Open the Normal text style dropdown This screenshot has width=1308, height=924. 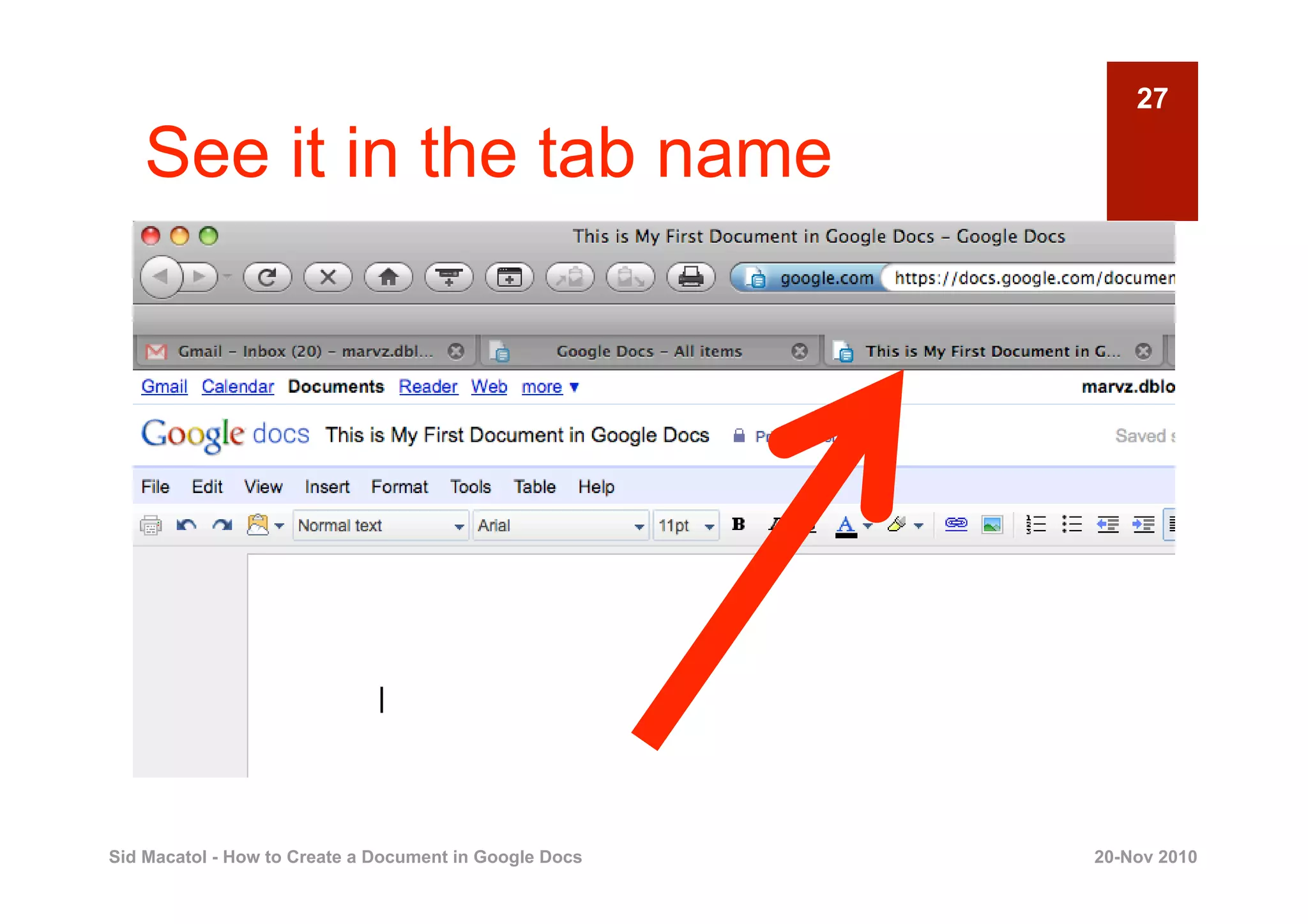381,526
